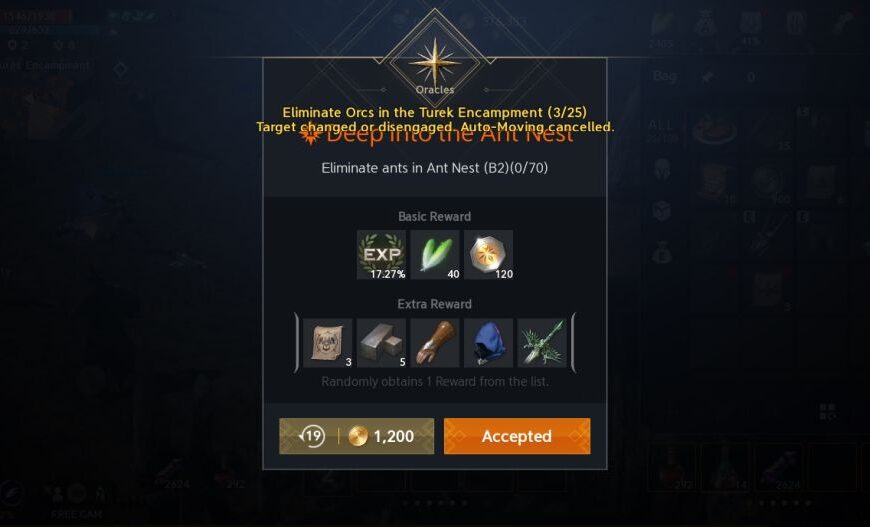Inspect the metal ingot extra reward
870x527 pixels.
click(x=381, y=343)
